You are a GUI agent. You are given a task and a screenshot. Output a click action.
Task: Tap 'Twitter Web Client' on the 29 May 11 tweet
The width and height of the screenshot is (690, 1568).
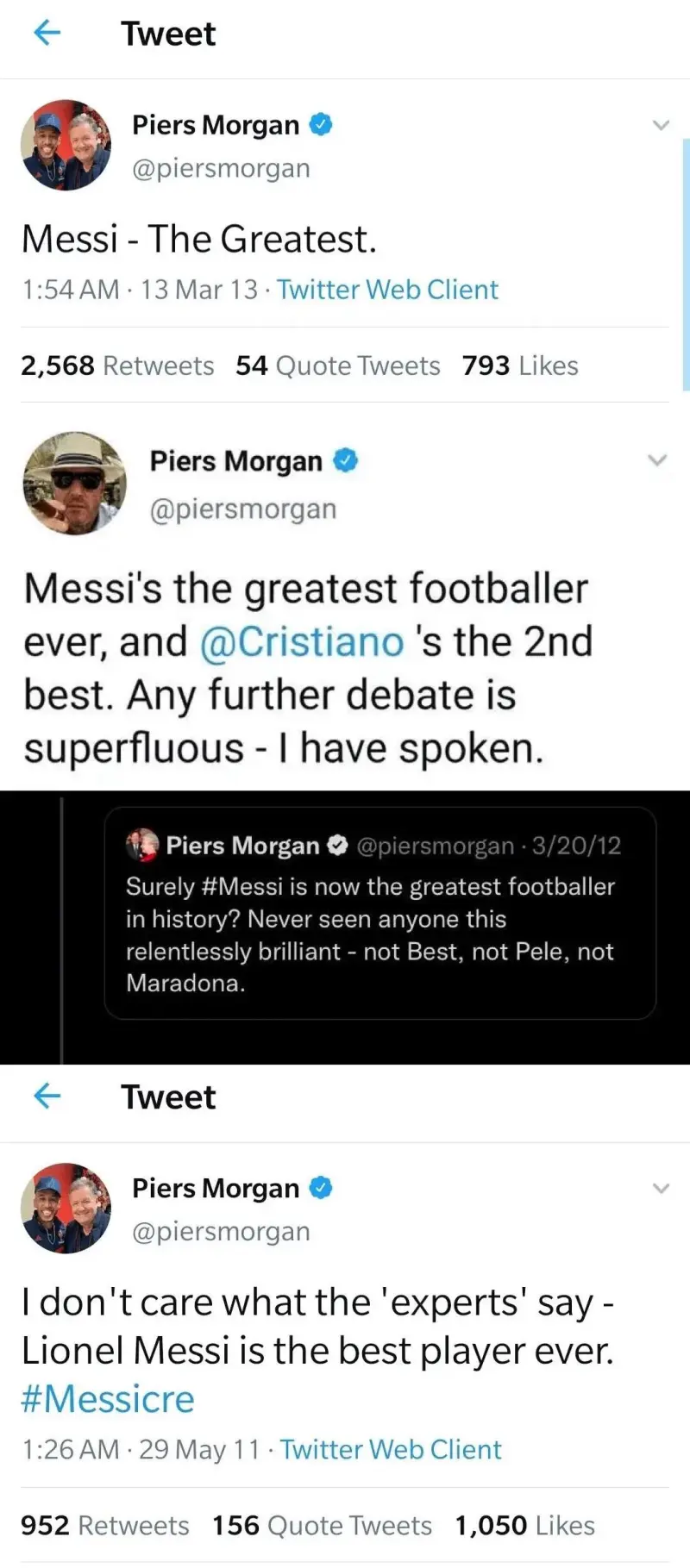tap(390, 1449)
